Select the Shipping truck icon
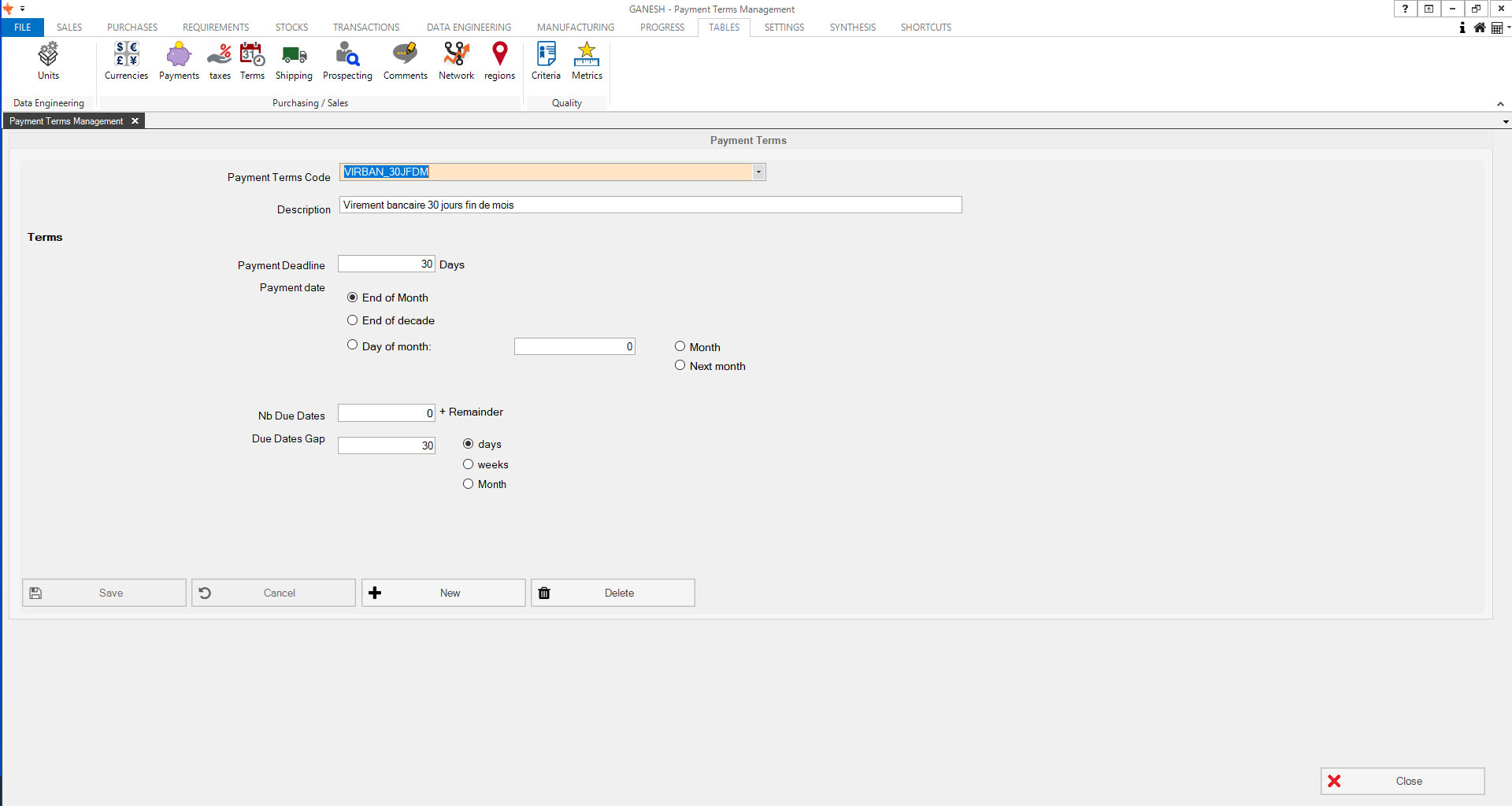The width and height of the screenshot is (1512, 806). click(294, 61)
